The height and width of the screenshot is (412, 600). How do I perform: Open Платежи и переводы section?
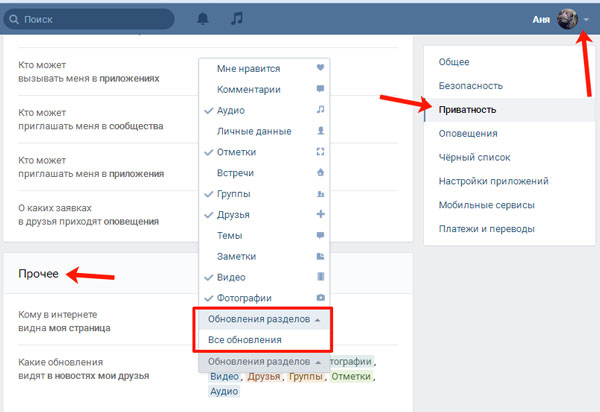tap(486, 229)
